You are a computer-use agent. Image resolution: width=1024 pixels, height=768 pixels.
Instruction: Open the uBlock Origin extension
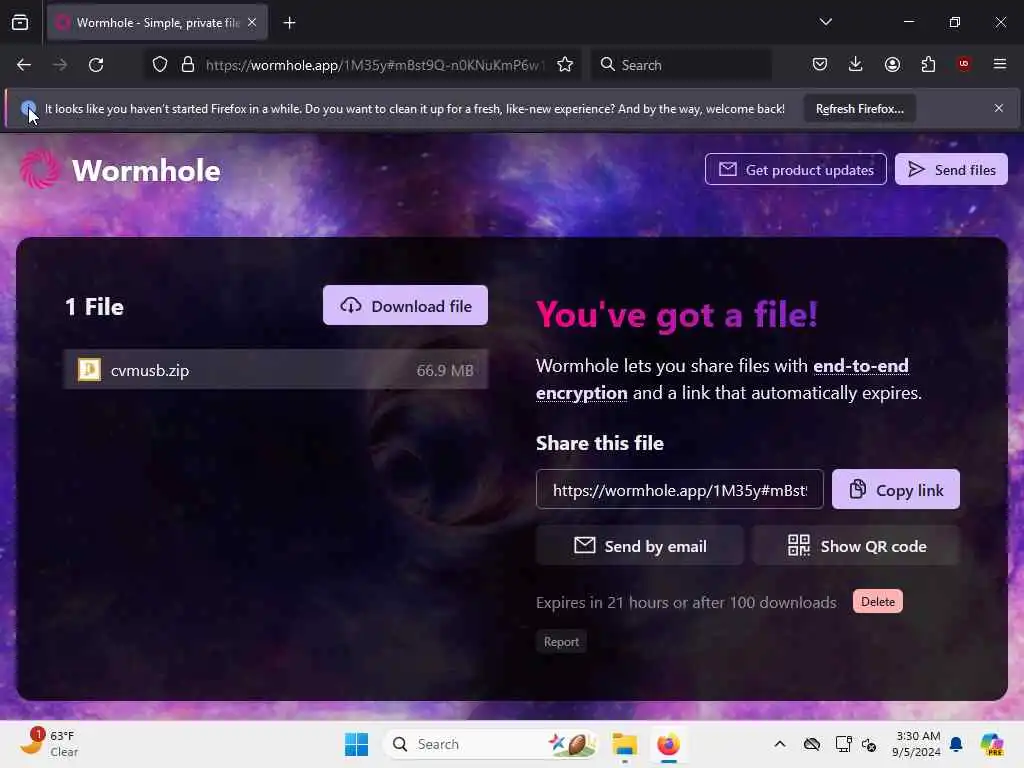[x=964, y=64]
